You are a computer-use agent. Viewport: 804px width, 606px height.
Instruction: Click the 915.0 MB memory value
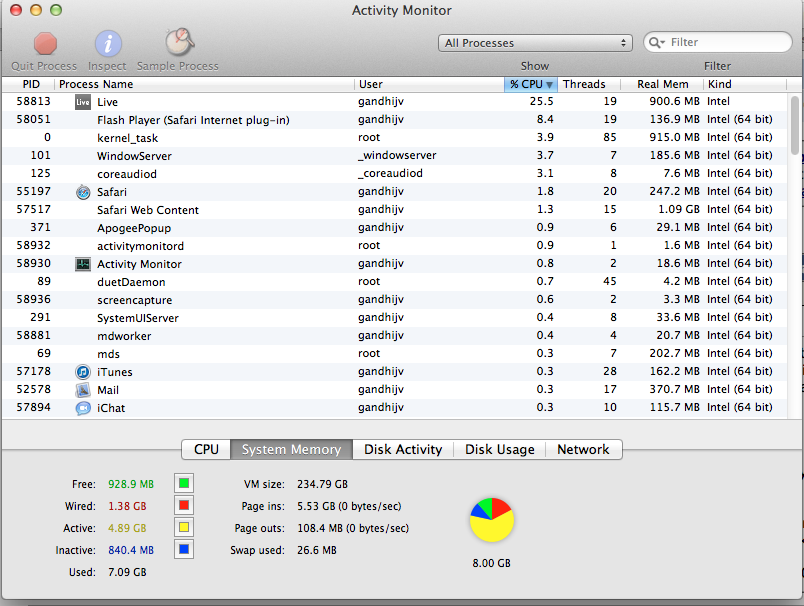(x=674, y=137)
